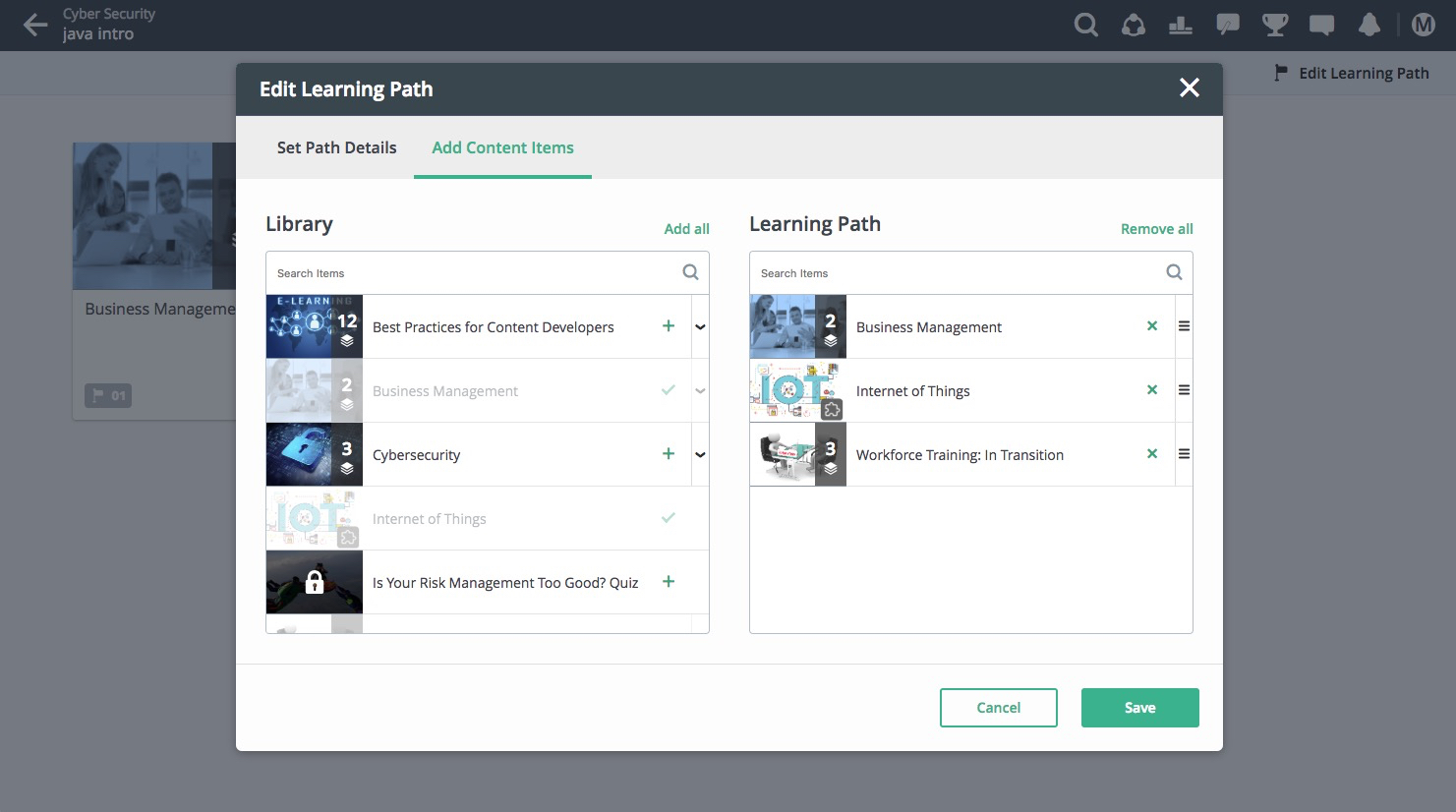Open the trophy achievements icon

[1275, 26]
